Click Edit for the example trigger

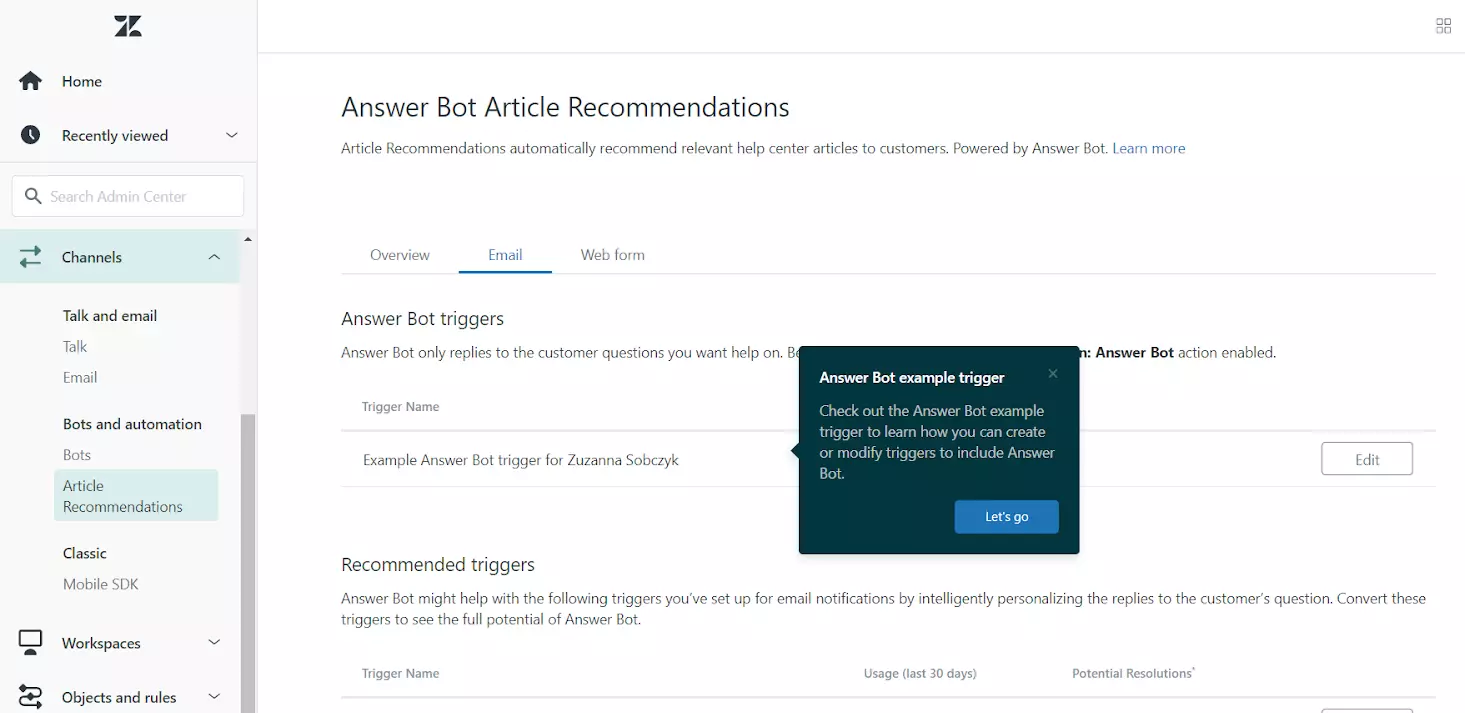[x=1366, y=459]
